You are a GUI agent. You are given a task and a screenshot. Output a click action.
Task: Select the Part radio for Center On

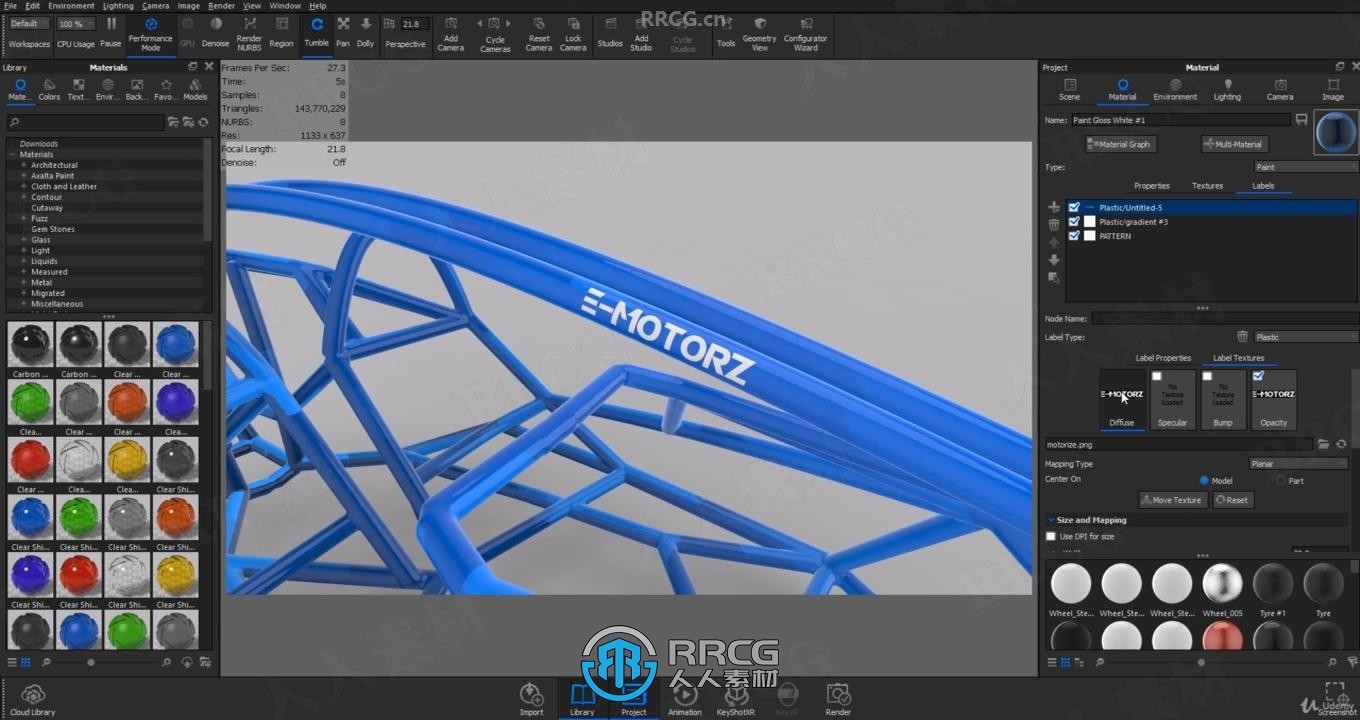(1281, 481)
